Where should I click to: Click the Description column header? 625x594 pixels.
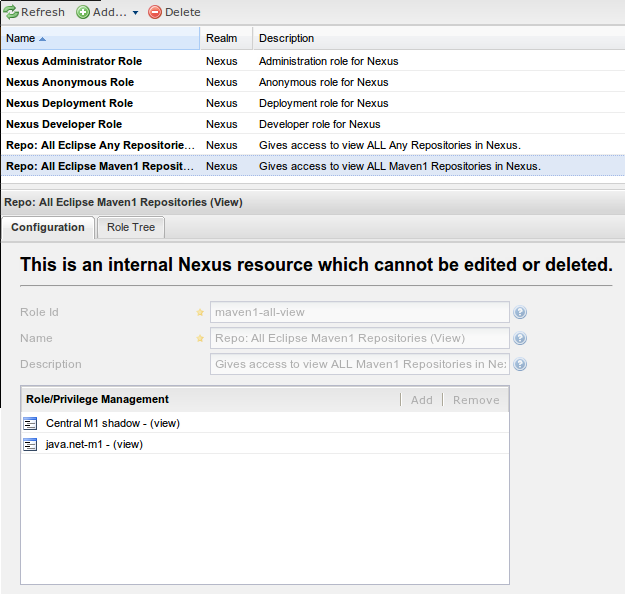438,38
